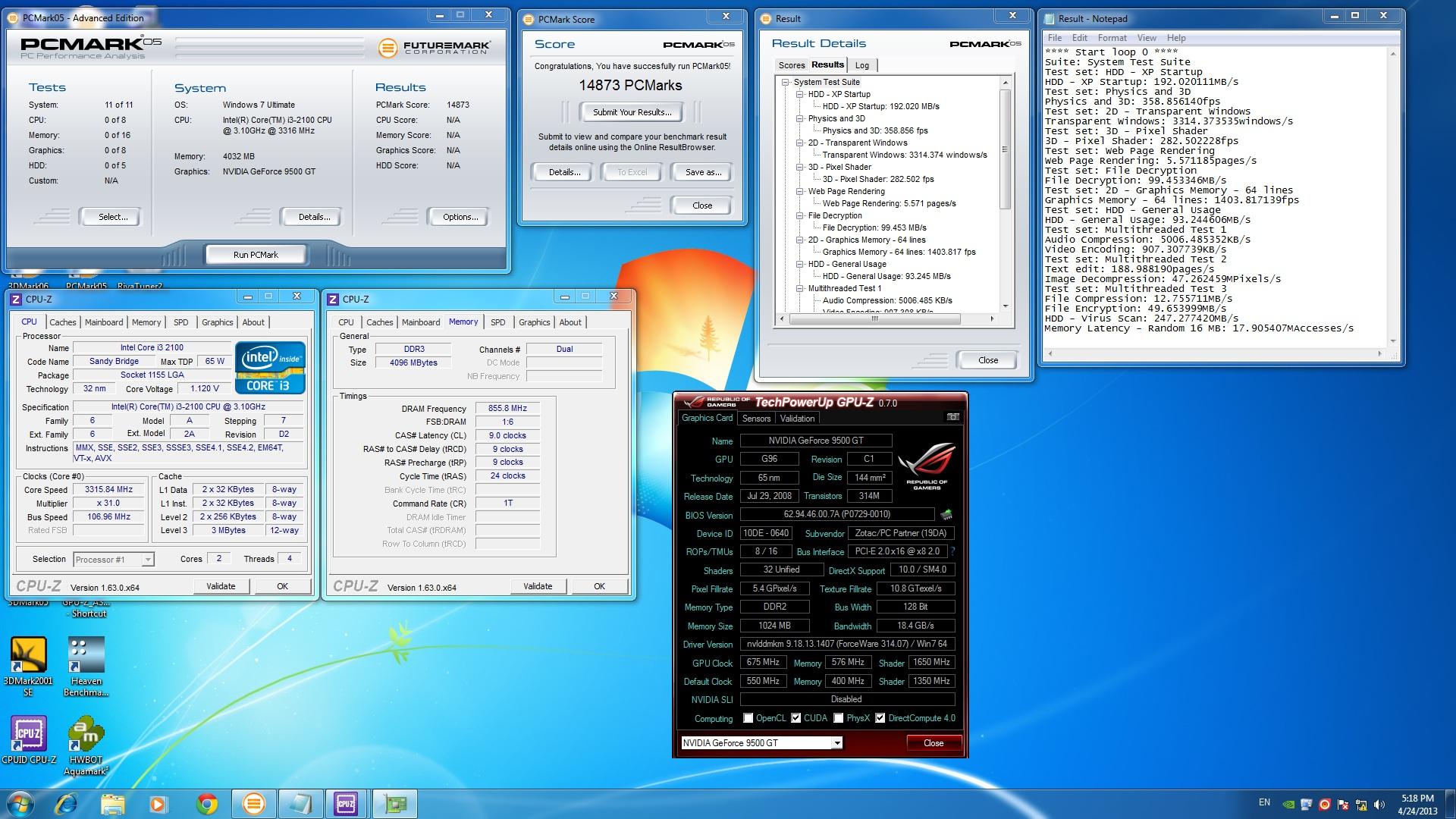Open Notepad's View menu
1456x819 pixels.
click(x=1147, y=38)
